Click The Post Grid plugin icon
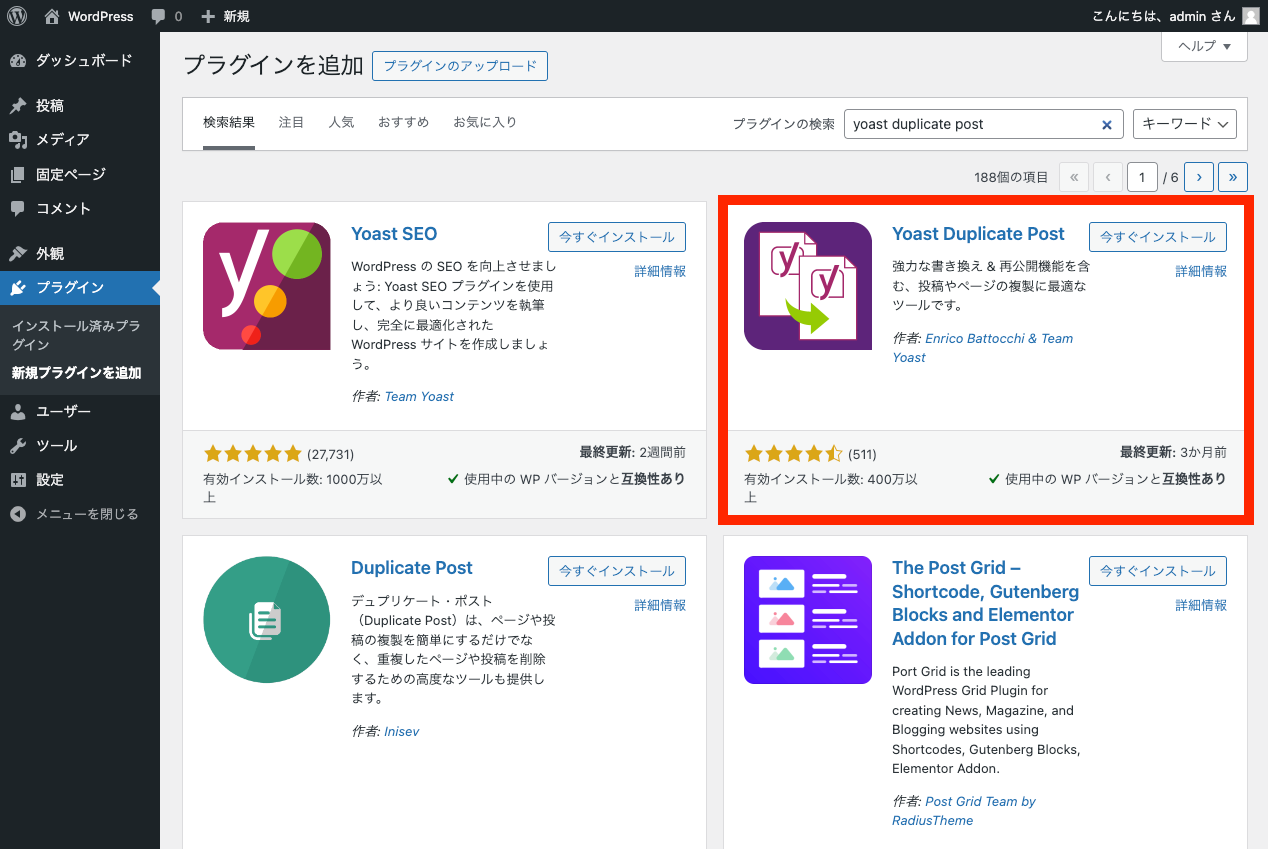 click(x=808, y=620)
